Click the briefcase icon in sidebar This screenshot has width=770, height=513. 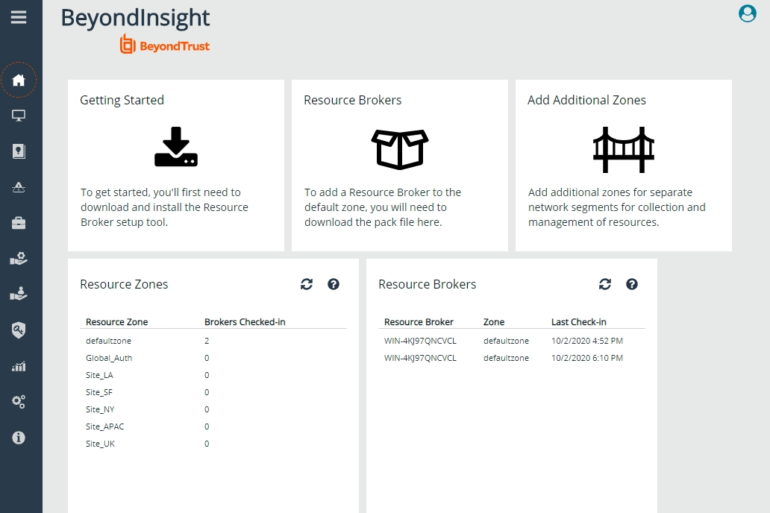(x=18, y=222)
